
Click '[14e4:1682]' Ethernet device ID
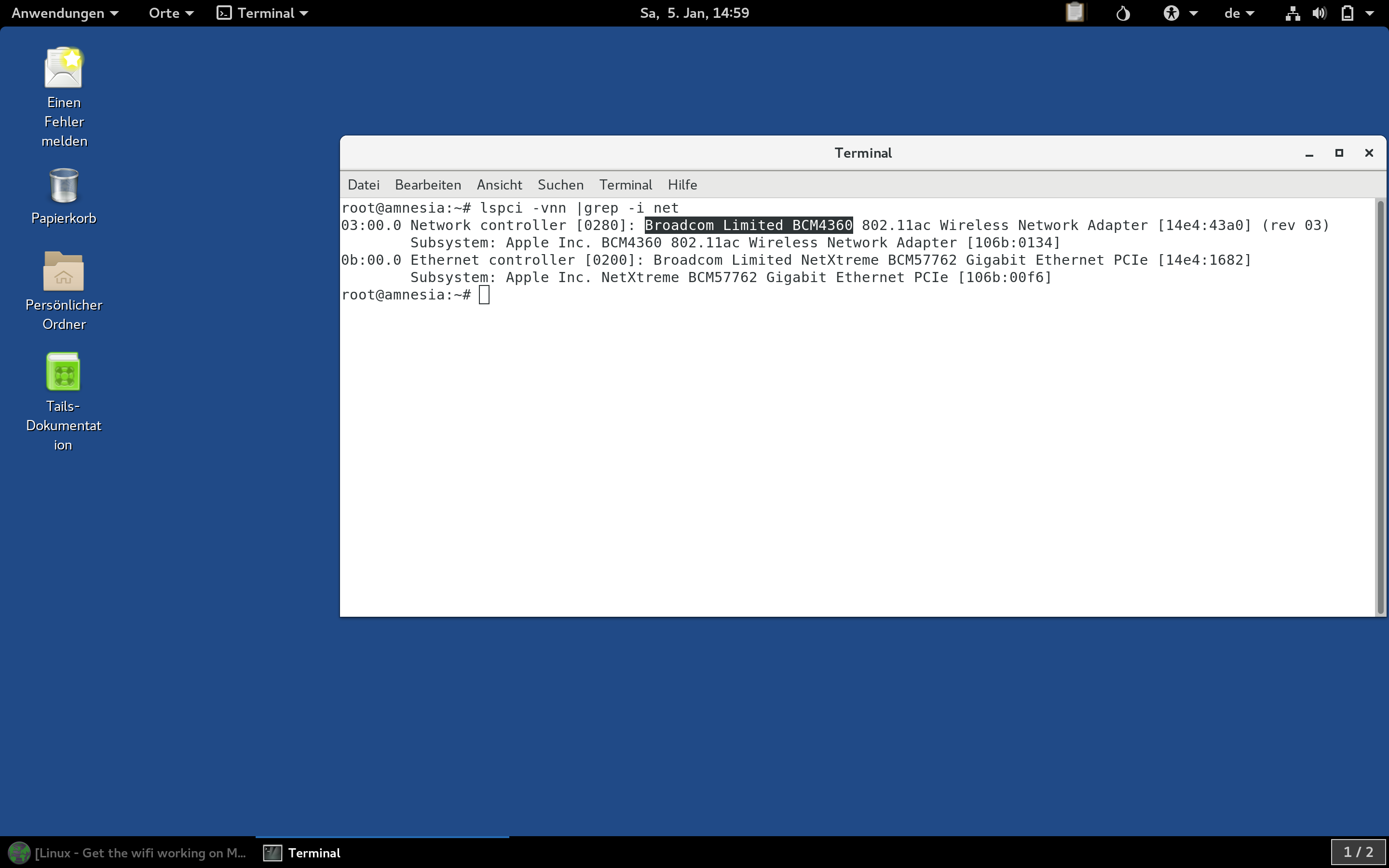click(x=1204, y=260)
